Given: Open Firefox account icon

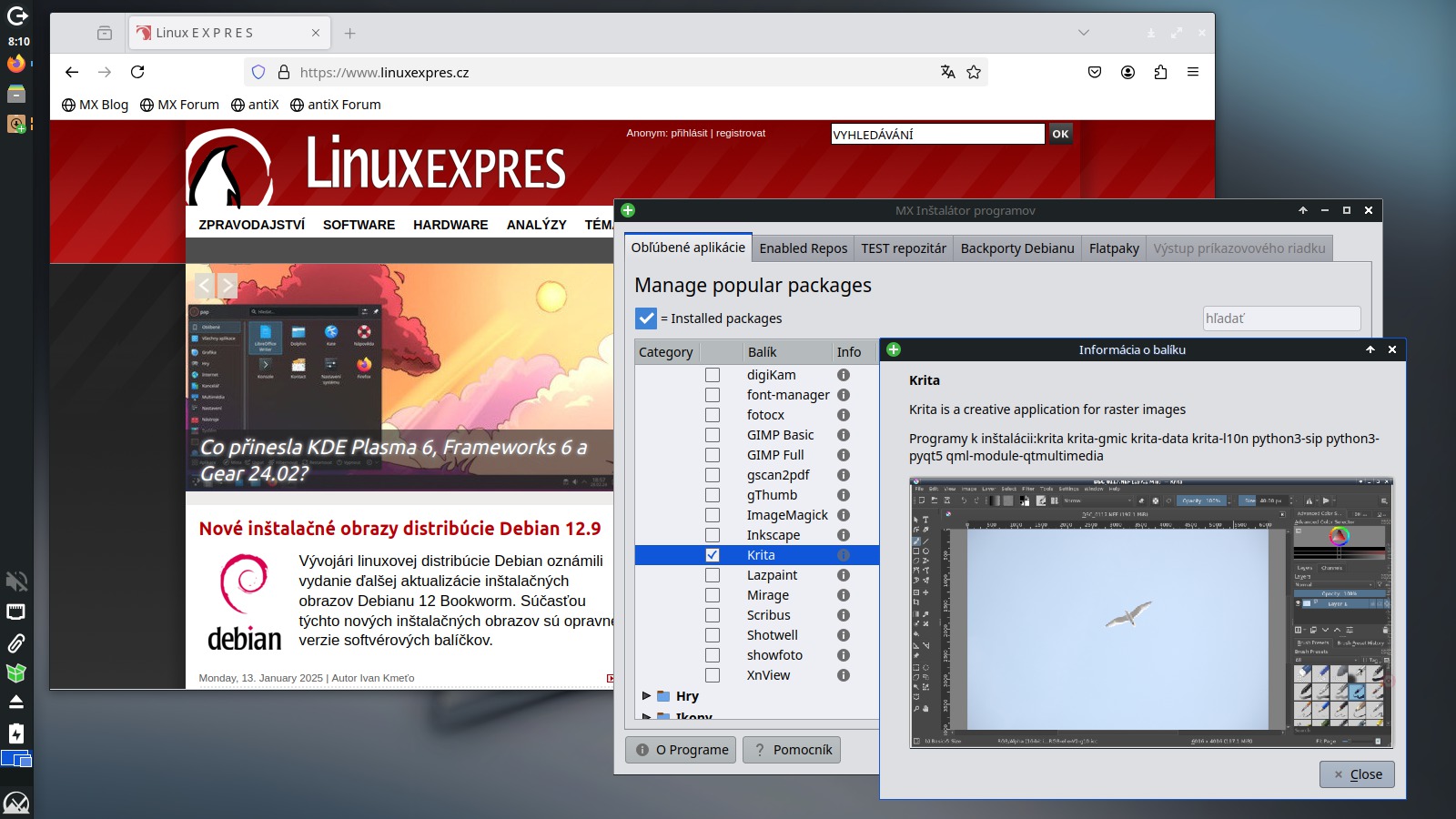Looking at the screenshot, I should [x=1127, y=72].
